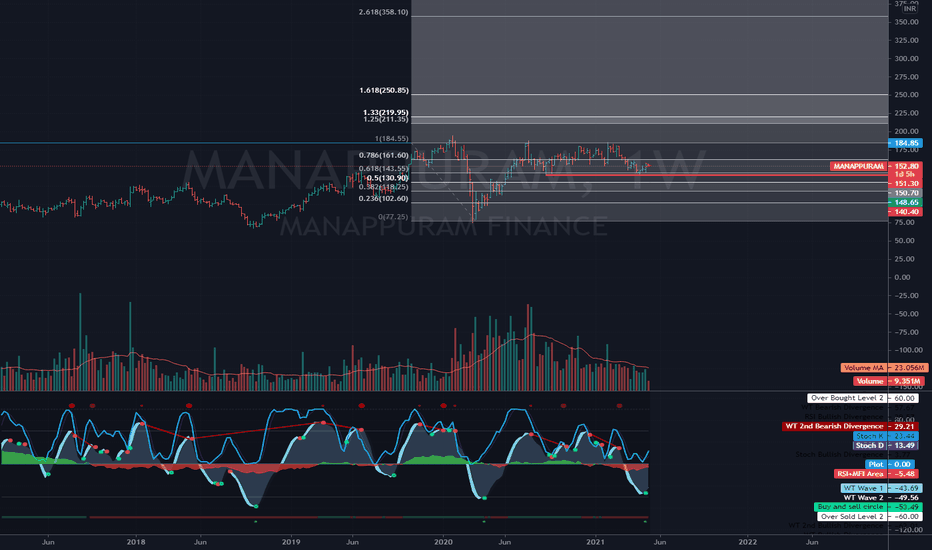
Task: Select the 1.33(219.95) Fibonacci level label
Action: point(385,112)
